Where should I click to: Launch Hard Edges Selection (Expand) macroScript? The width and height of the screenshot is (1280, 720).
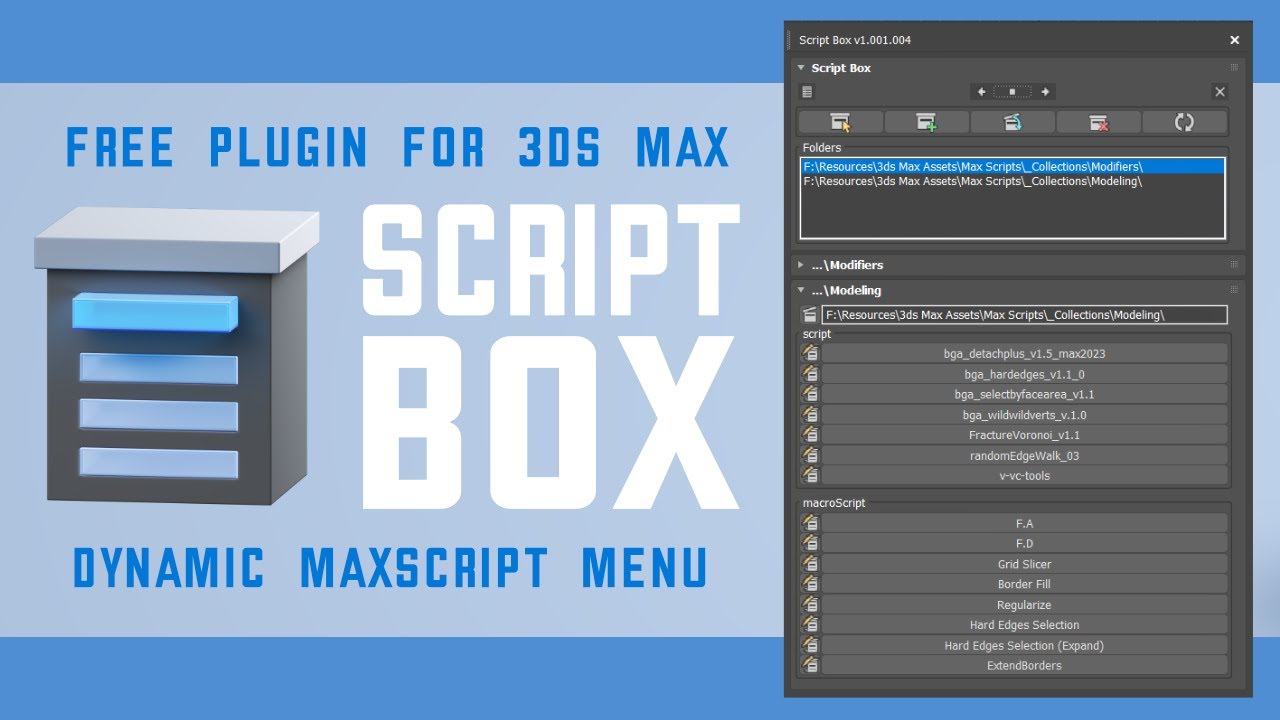tap(1024, 645)
